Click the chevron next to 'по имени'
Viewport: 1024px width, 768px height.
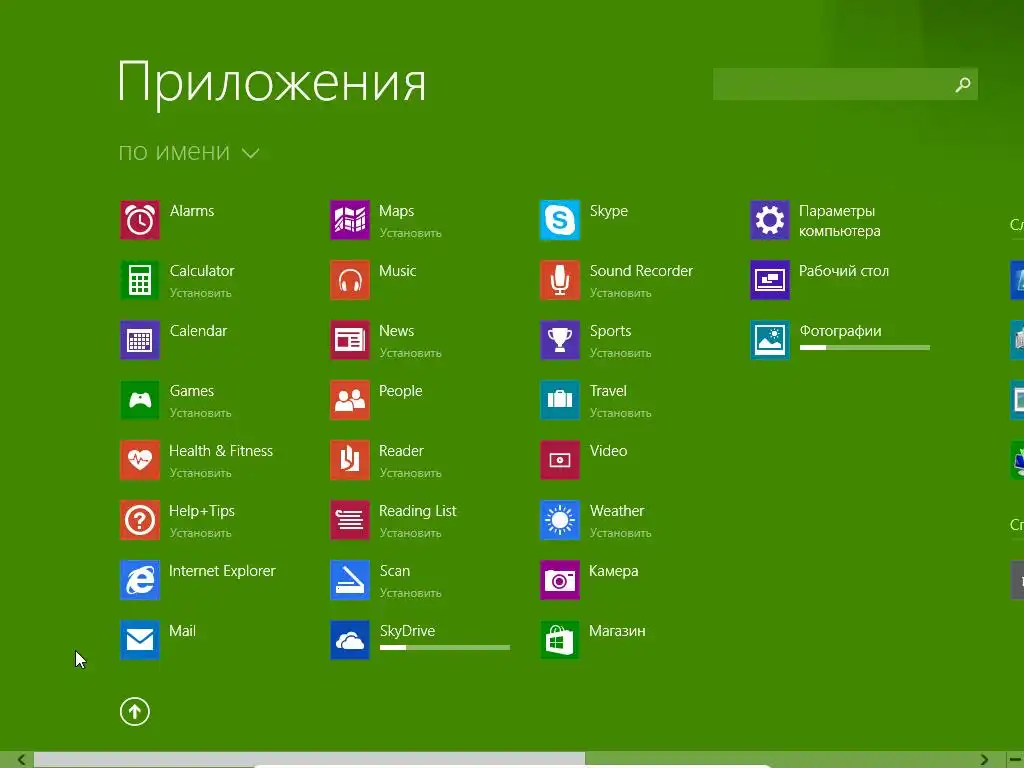pos(251,153)
